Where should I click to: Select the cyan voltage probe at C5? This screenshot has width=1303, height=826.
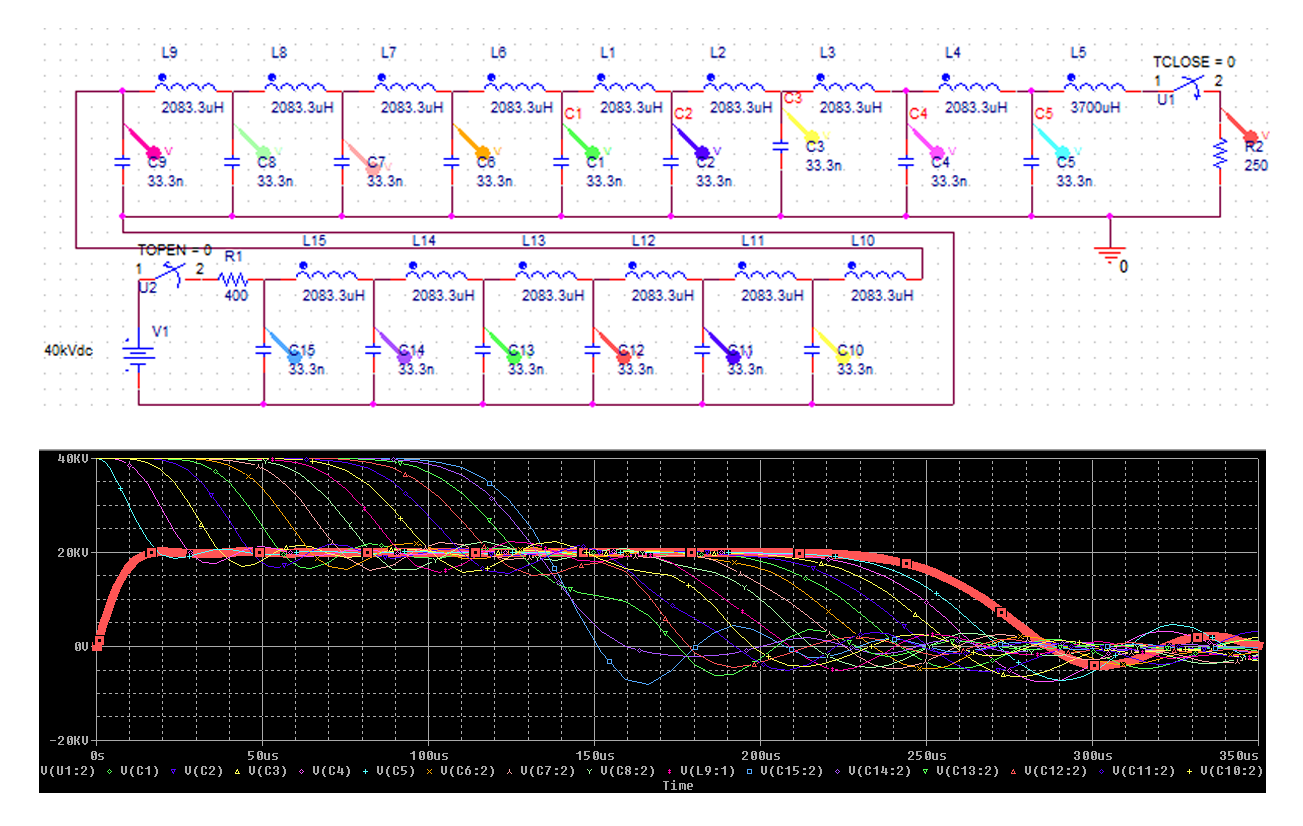[1054, 140]
